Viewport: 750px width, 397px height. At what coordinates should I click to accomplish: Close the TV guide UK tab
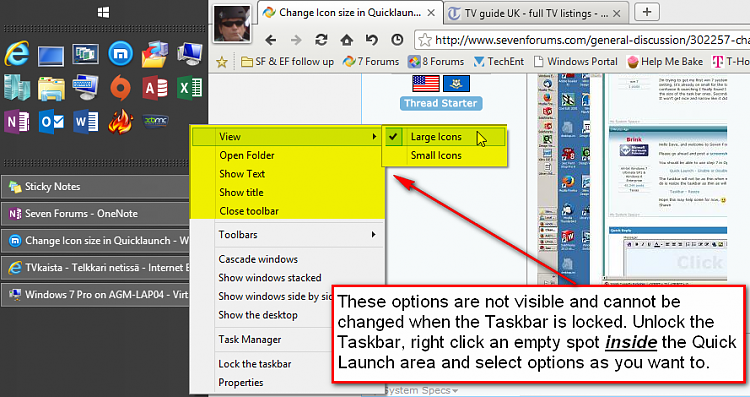tap(617, 13)
